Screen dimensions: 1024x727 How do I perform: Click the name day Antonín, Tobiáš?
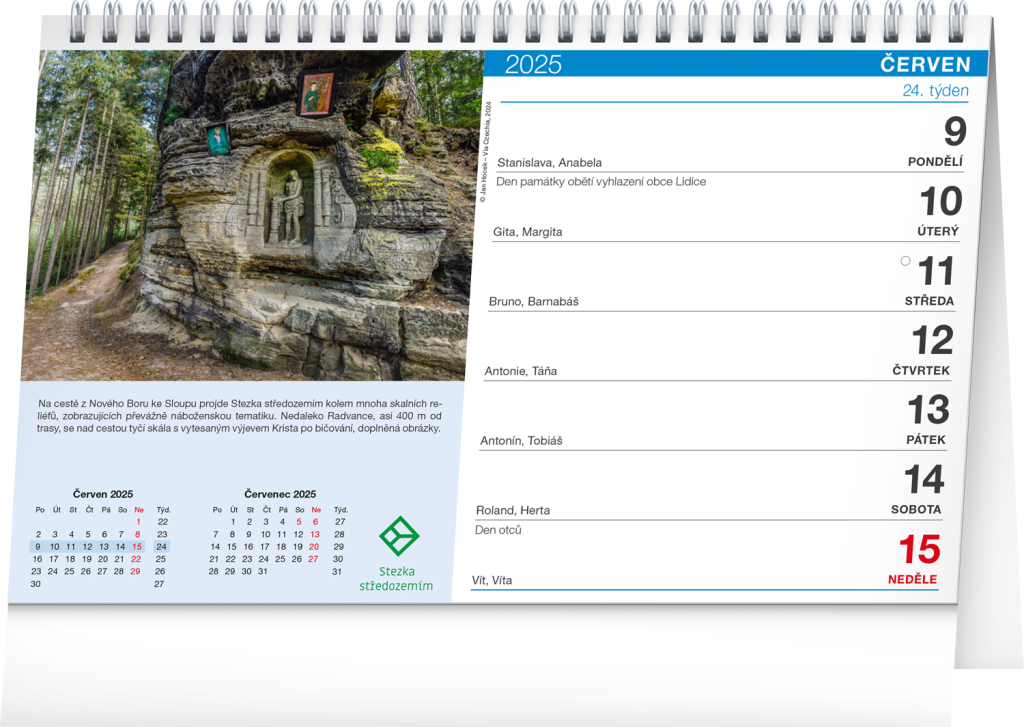click(x=521, y=441)
